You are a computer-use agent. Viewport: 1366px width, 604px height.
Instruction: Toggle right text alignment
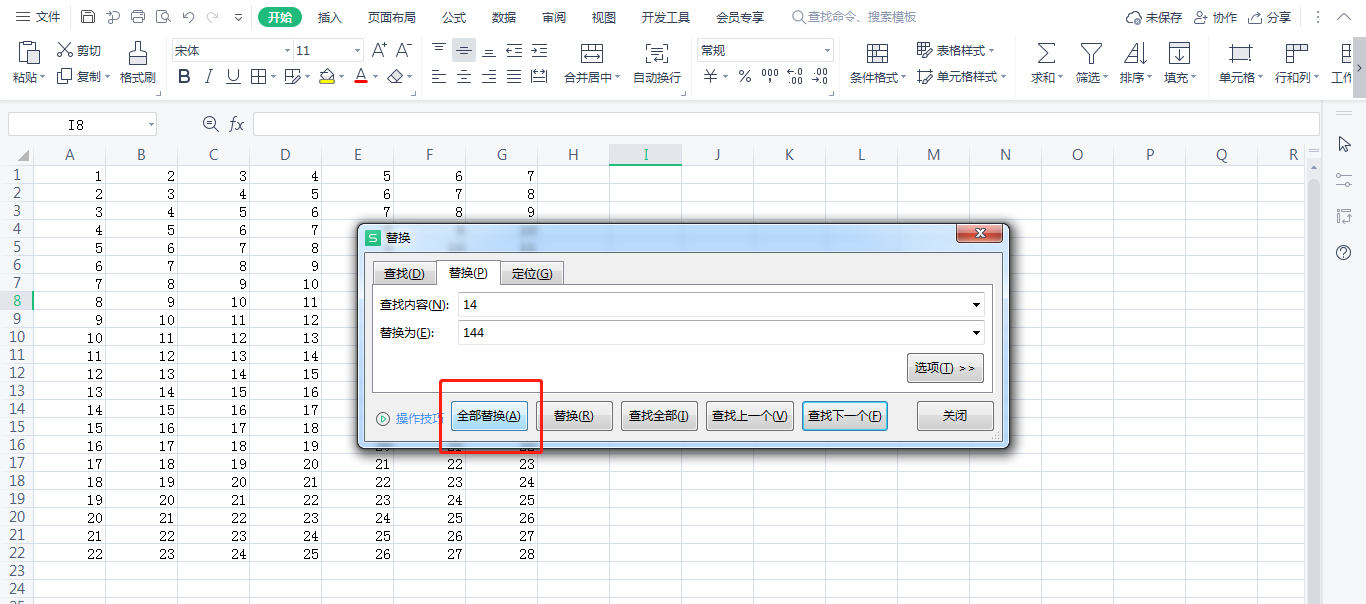coord(489,76)
